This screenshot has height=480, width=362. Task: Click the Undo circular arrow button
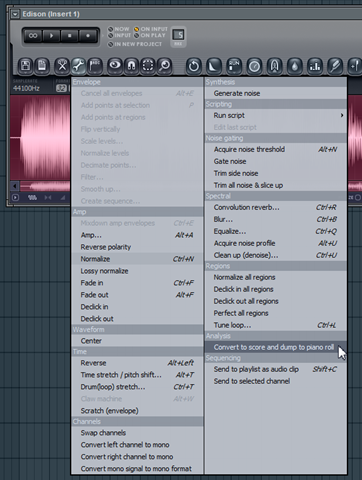[194, 66]
